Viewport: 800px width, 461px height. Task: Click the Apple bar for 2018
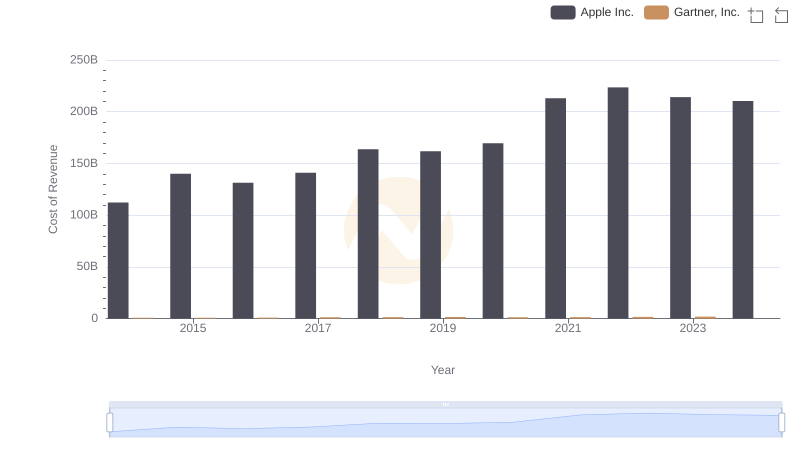tap(368, 234)
